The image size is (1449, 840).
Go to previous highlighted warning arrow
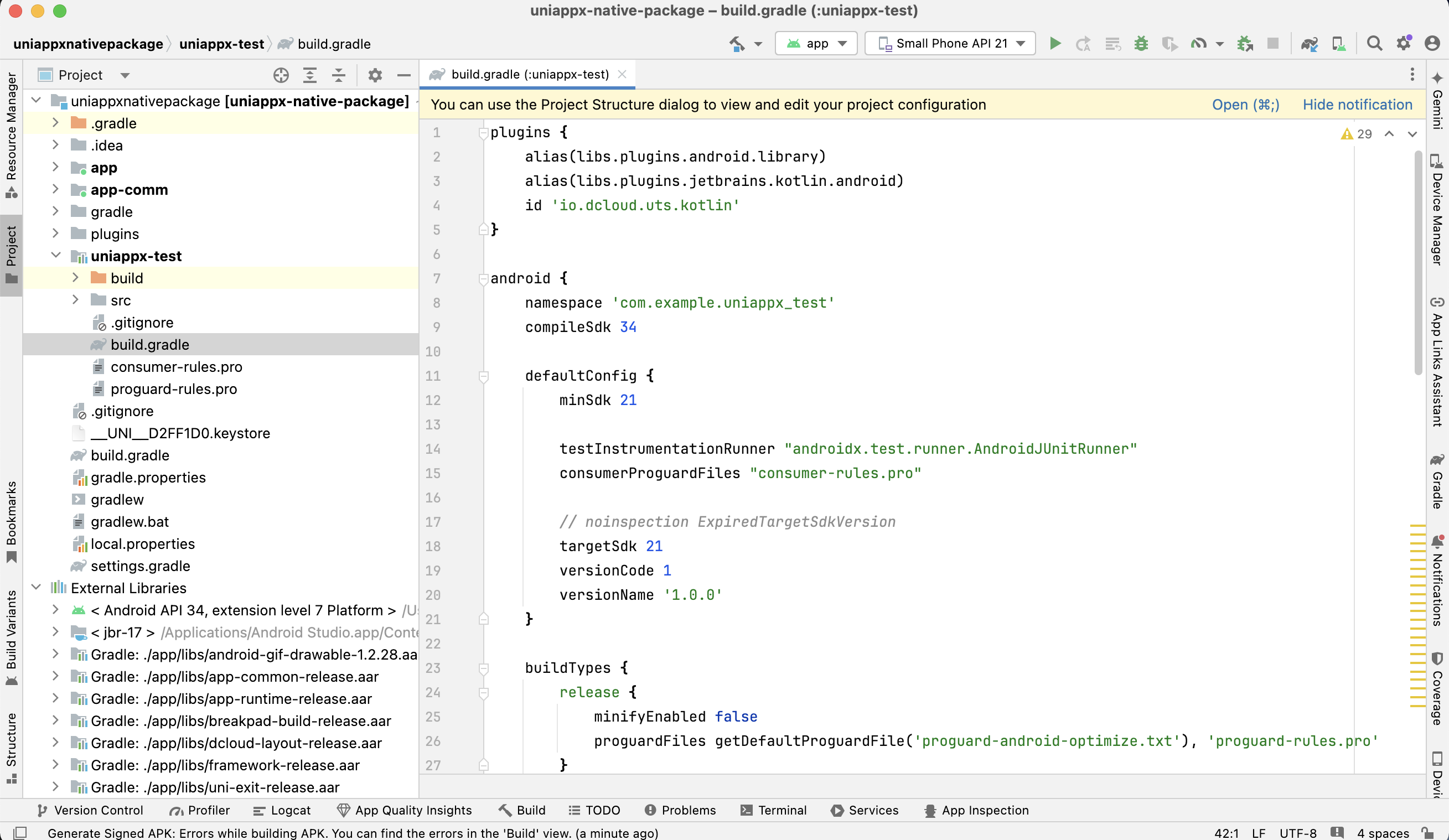click(1389, 134)
